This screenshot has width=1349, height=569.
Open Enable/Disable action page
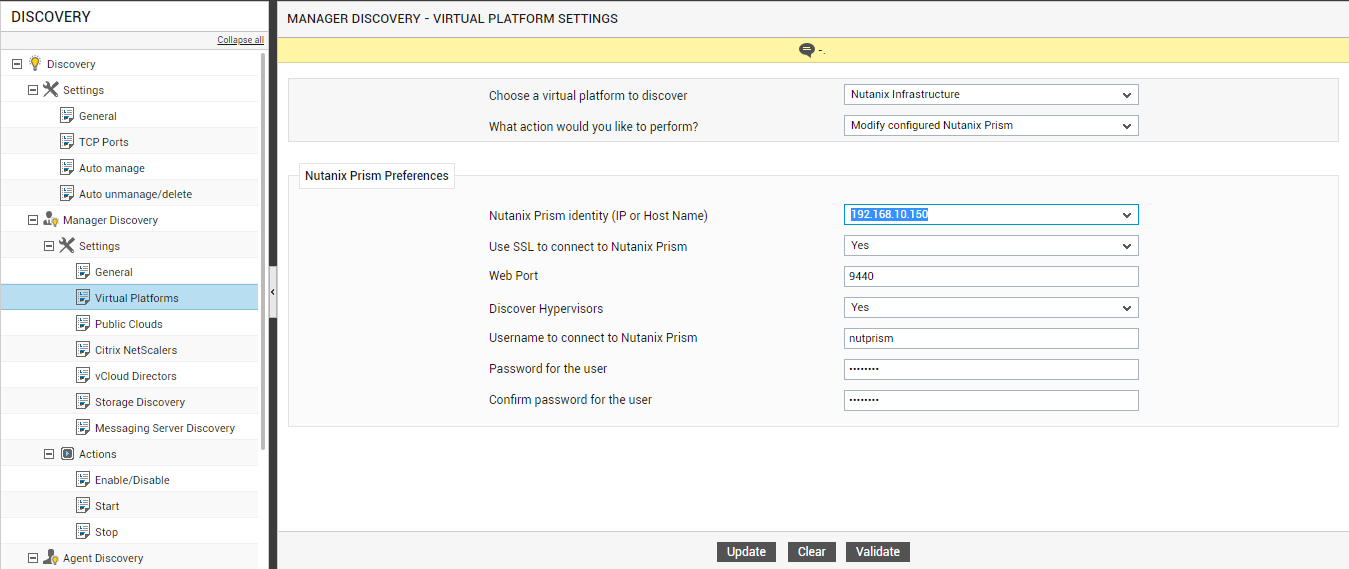tap(132, 479)
